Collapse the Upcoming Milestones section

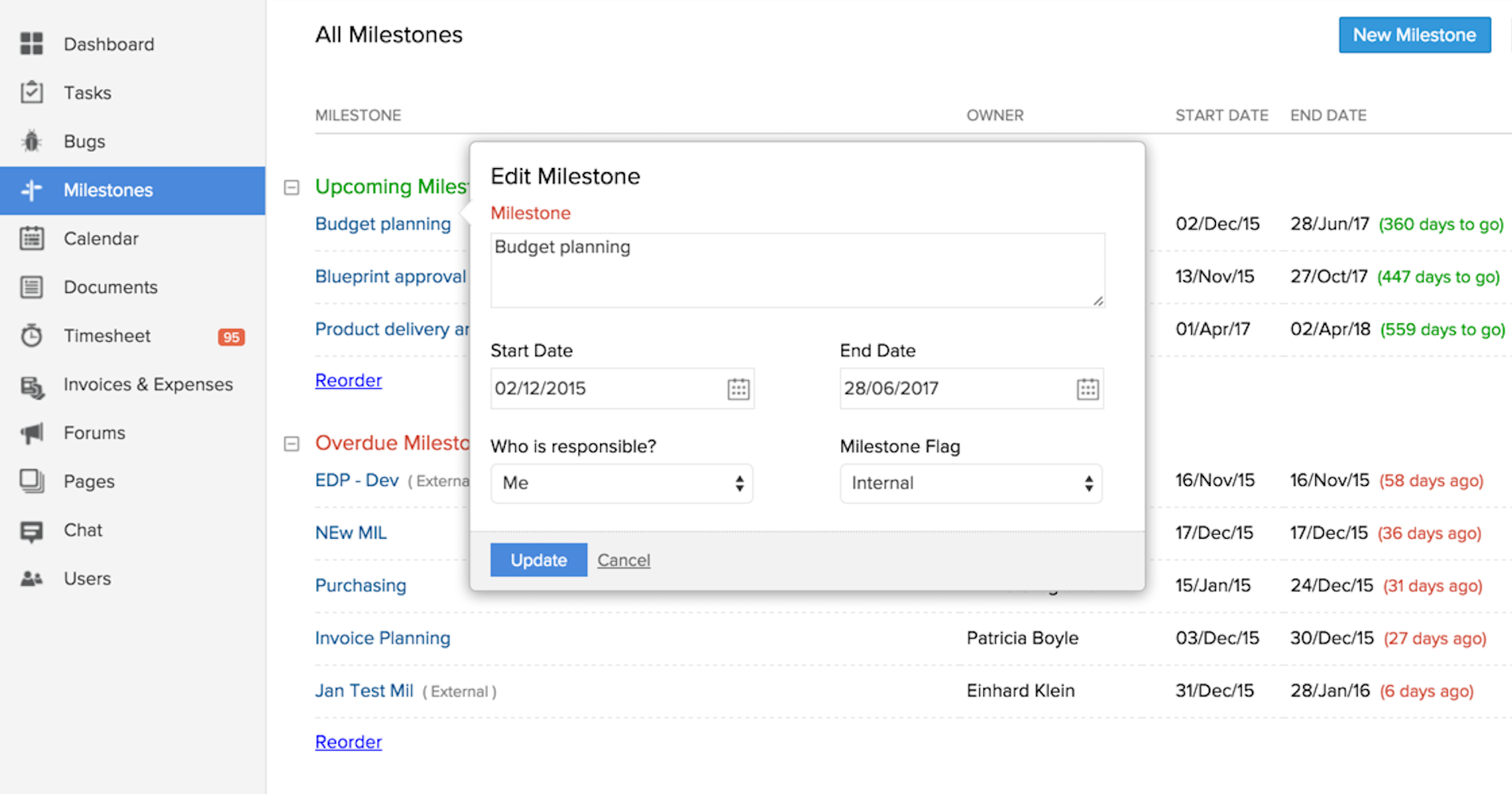click(x=292, y=187)
